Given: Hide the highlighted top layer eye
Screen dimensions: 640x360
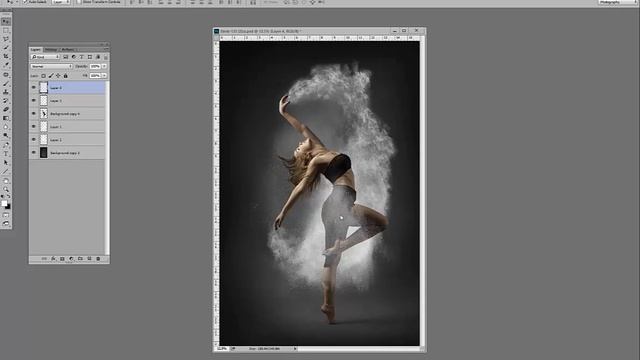Looking at the screenshot, I should click(34, 87).
